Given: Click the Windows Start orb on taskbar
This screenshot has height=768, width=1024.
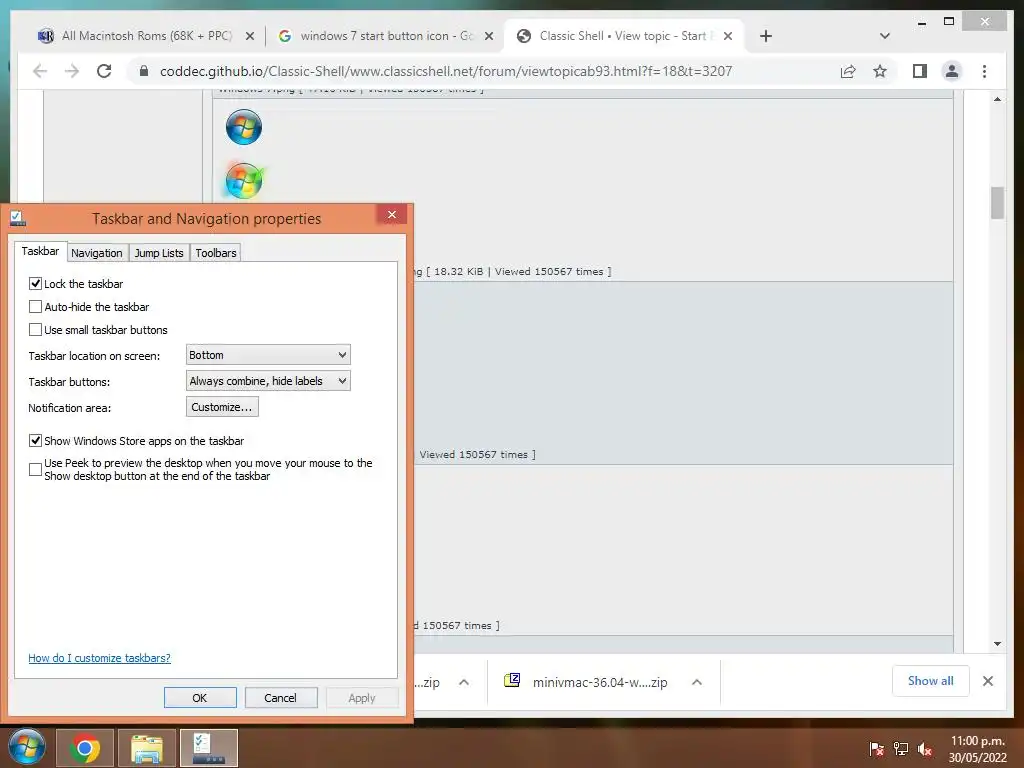Looking at the screenshot, I should coord(27,747).
